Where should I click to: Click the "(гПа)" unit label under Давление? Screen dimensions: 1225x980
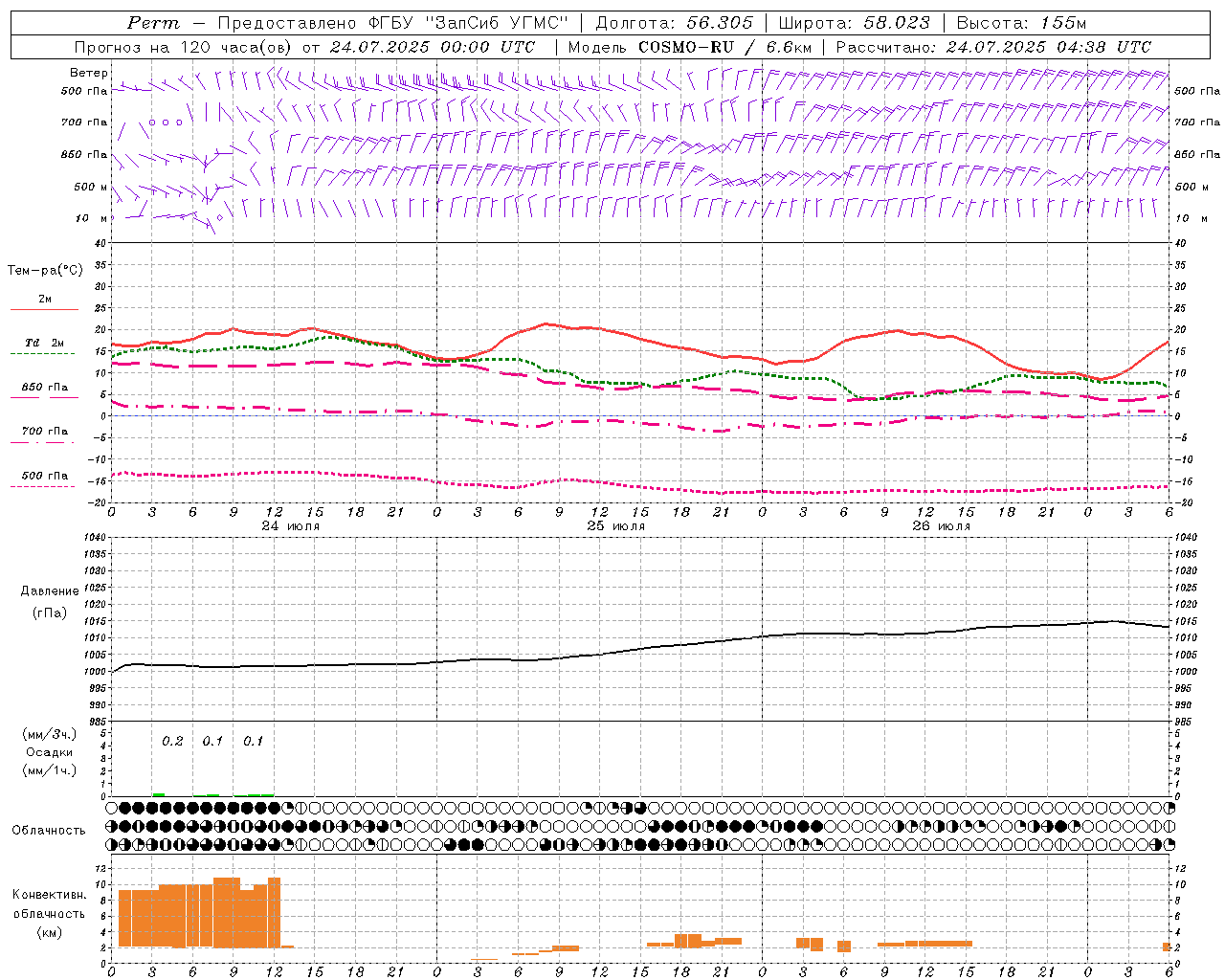(x=50, y=612)
